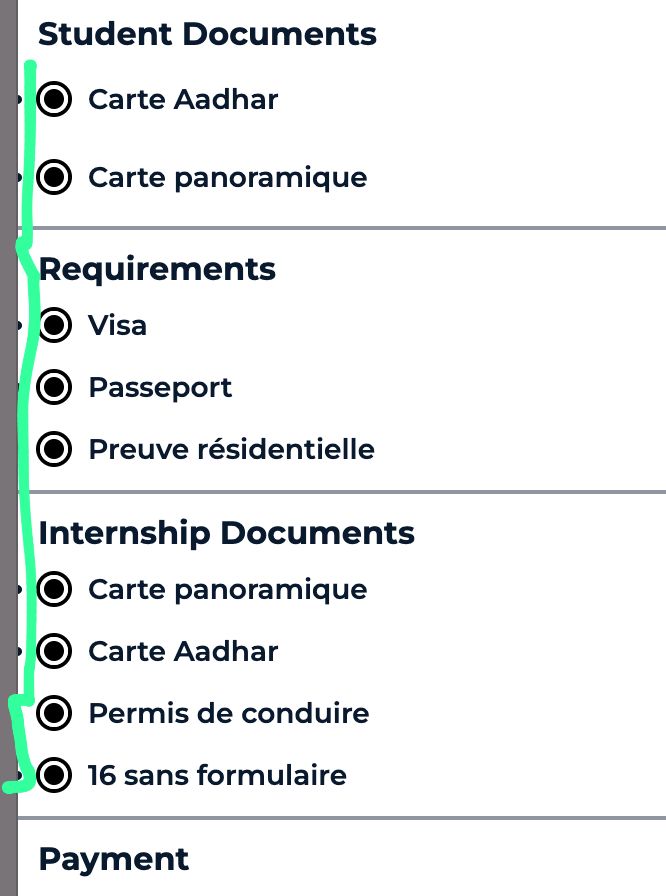Select Carte Aadhar radio under Internship Documents
666x896 pixels.
coord(54,651)
